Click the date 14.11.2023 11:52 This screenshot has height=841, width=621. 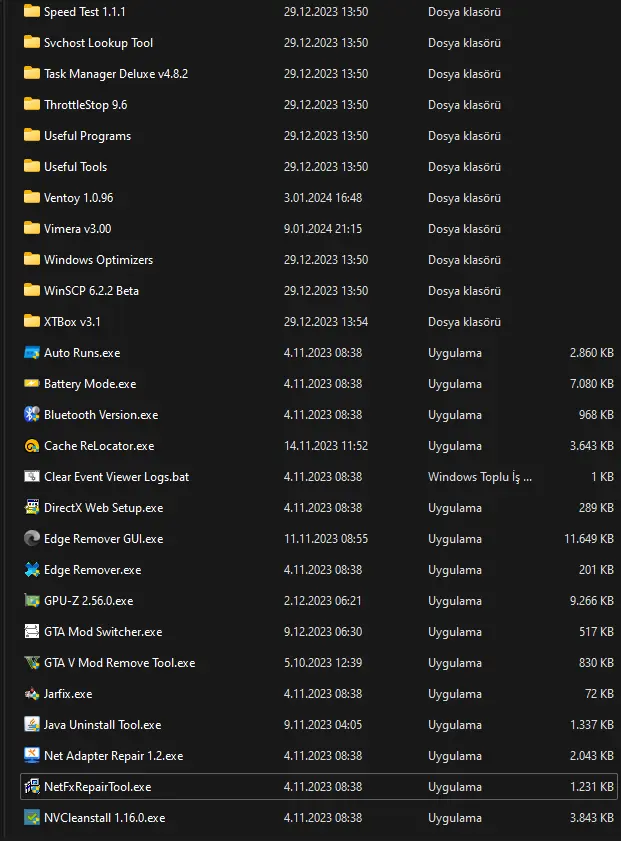(x=326, y=446)
